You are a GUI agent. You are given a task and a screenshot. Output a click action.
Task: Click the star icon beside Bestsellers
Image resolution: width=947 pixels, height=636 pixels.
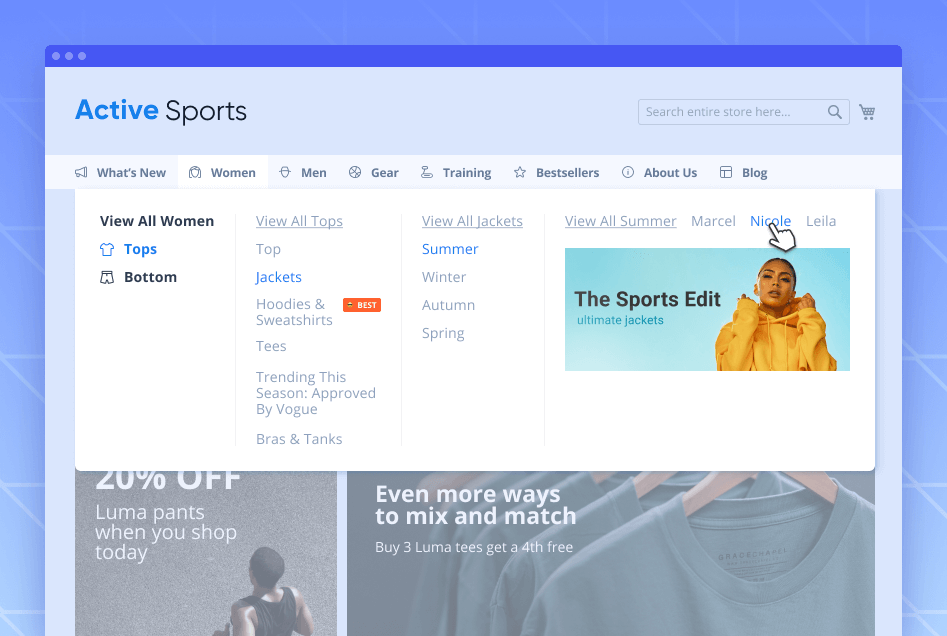pyautogui.click(x=520, y=173)
